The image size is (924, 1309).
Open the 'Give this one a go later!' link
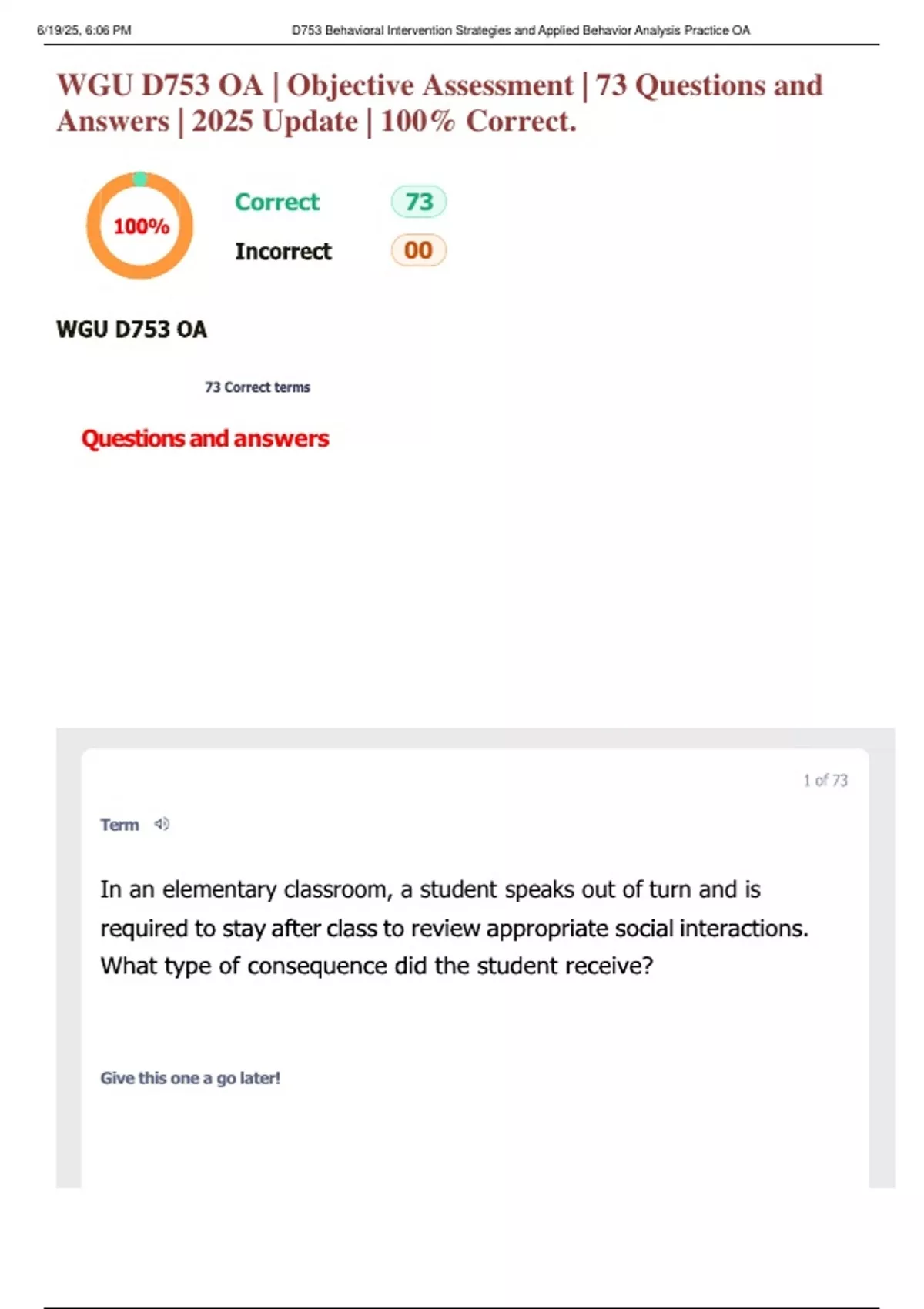189,1078
